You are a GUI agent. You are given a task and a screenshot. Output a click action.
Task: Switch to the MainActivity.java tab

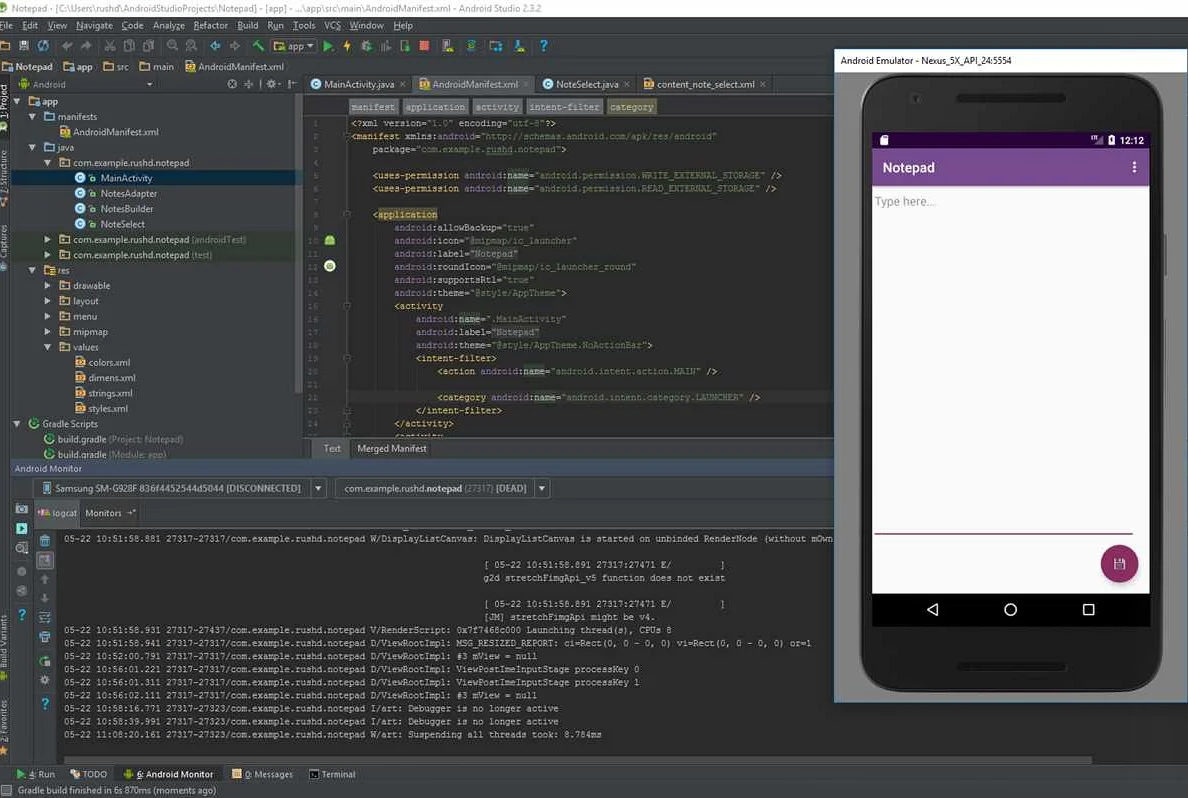click(358, 84)
